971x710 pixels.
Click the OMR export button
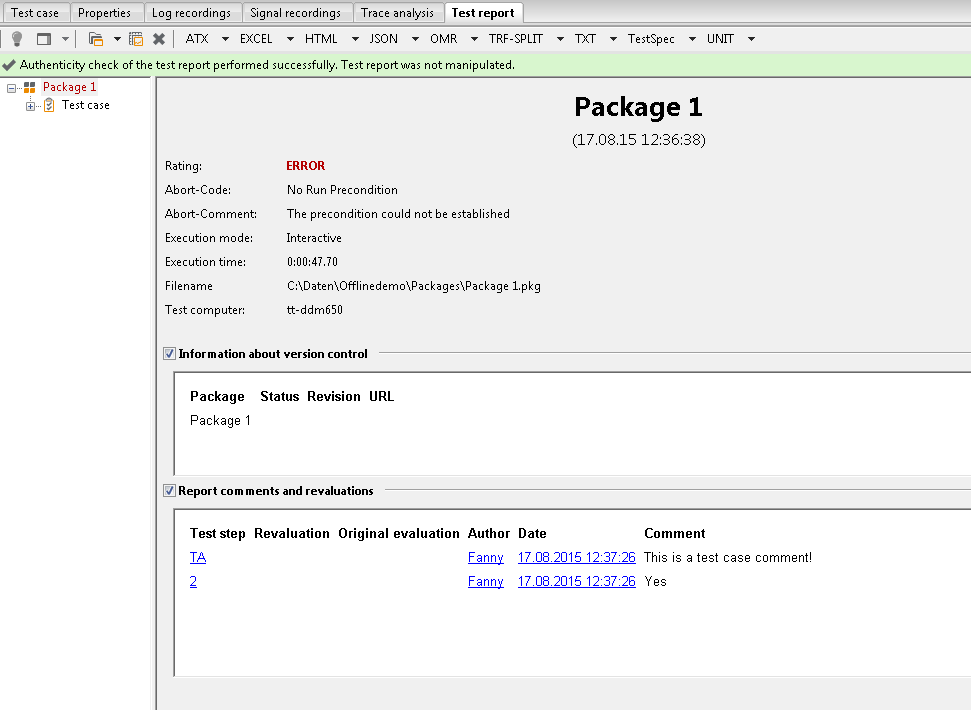point(443,39)
